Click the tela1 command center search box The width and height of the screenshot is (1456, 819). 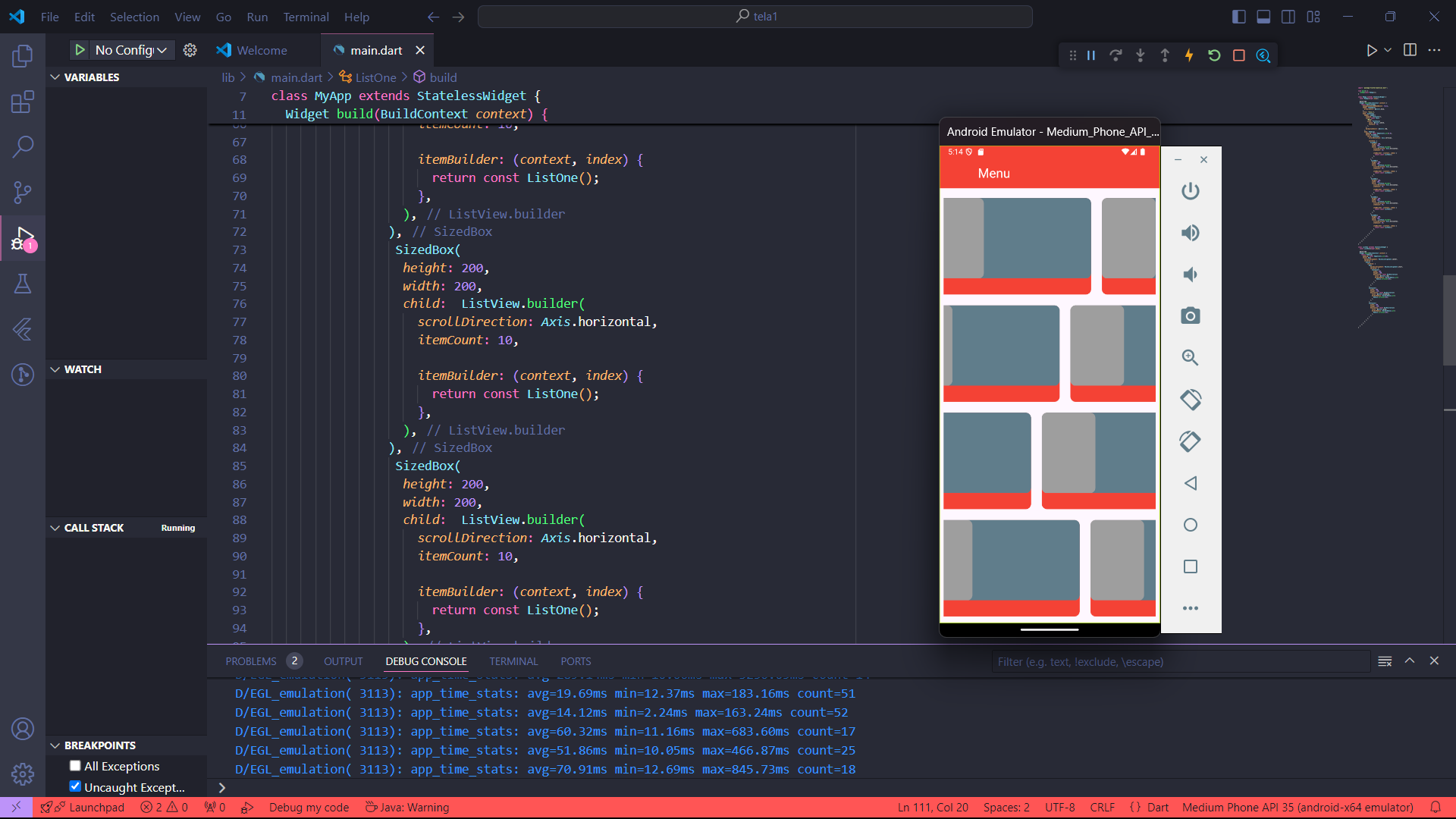[755, 17]
